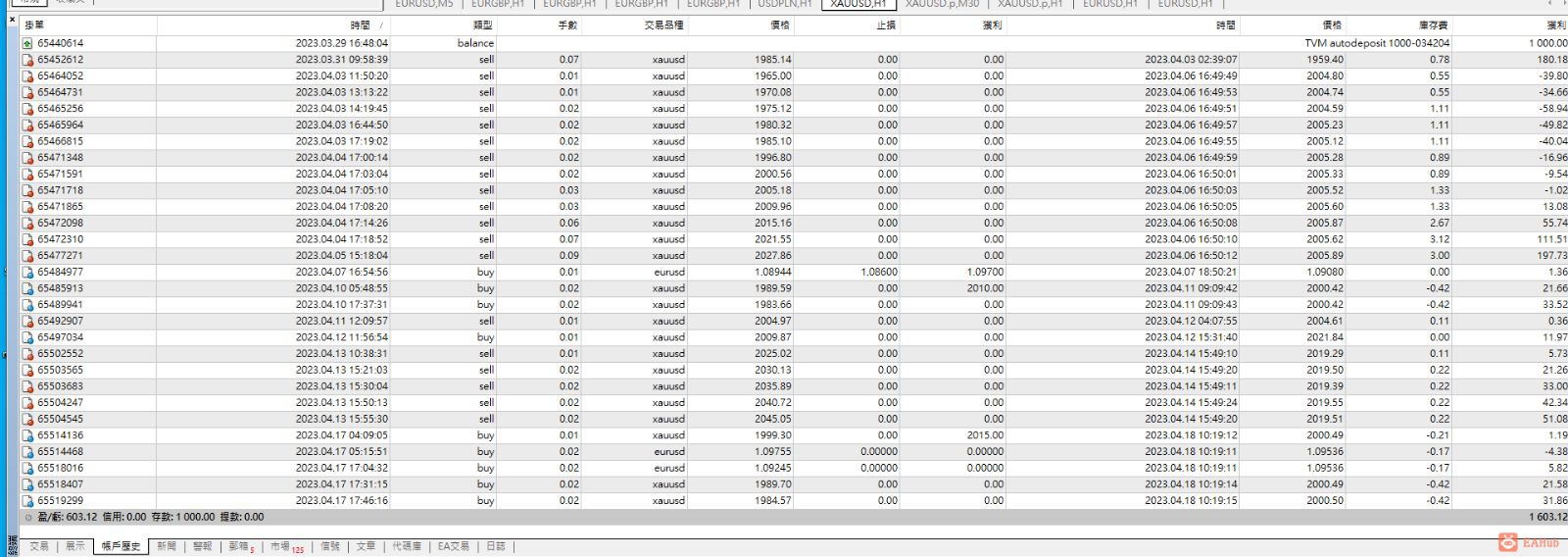1568x557 pixels.
Task: Click the order icon for ticket 65466815
Action: click(28, 141)
